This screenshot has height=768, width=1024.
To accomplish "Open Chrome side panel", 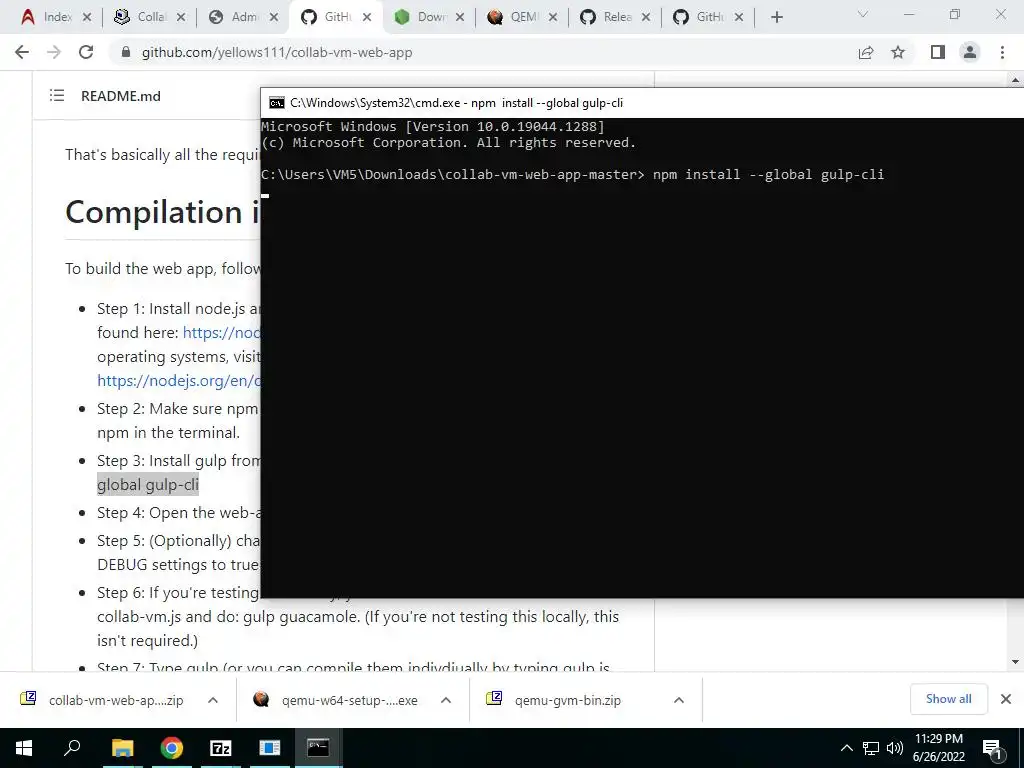I will tap(938, 52).
